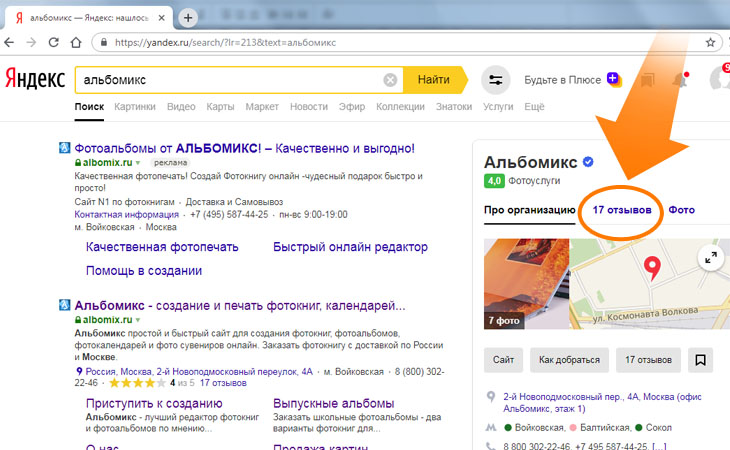Open address Россия, Москва, 2-й Новоподмосковный переулок link
730x450 pixels.
tap(199, 371)
